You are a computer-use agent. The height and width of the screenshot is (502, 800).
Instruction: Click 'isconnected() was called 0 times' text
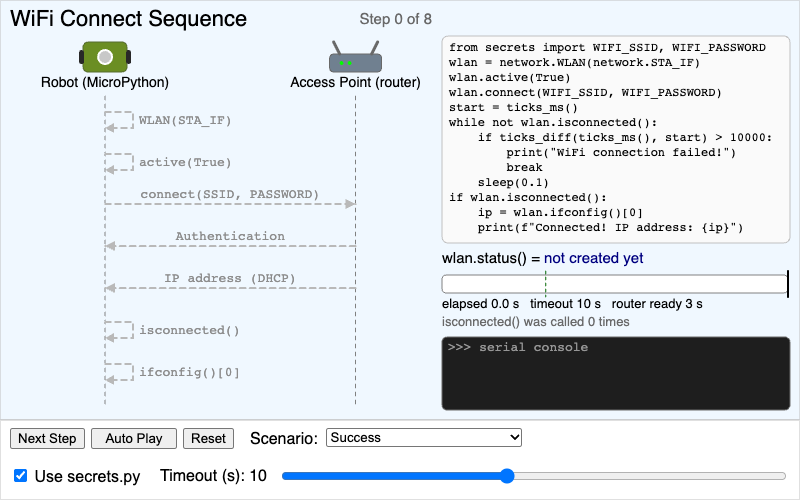point(536,322)
